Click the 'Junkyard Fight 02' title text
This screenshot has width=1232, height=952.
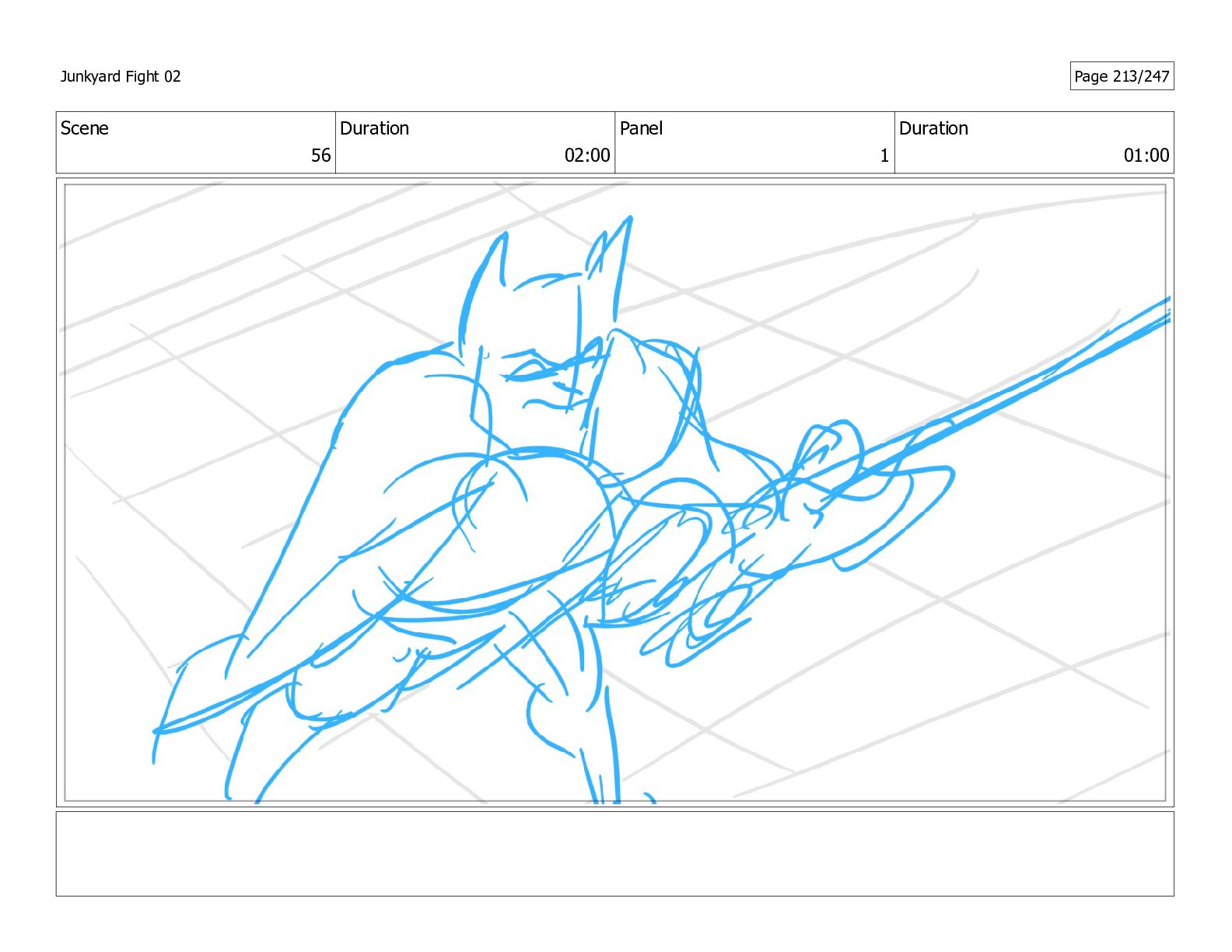[x=121, y=76]
